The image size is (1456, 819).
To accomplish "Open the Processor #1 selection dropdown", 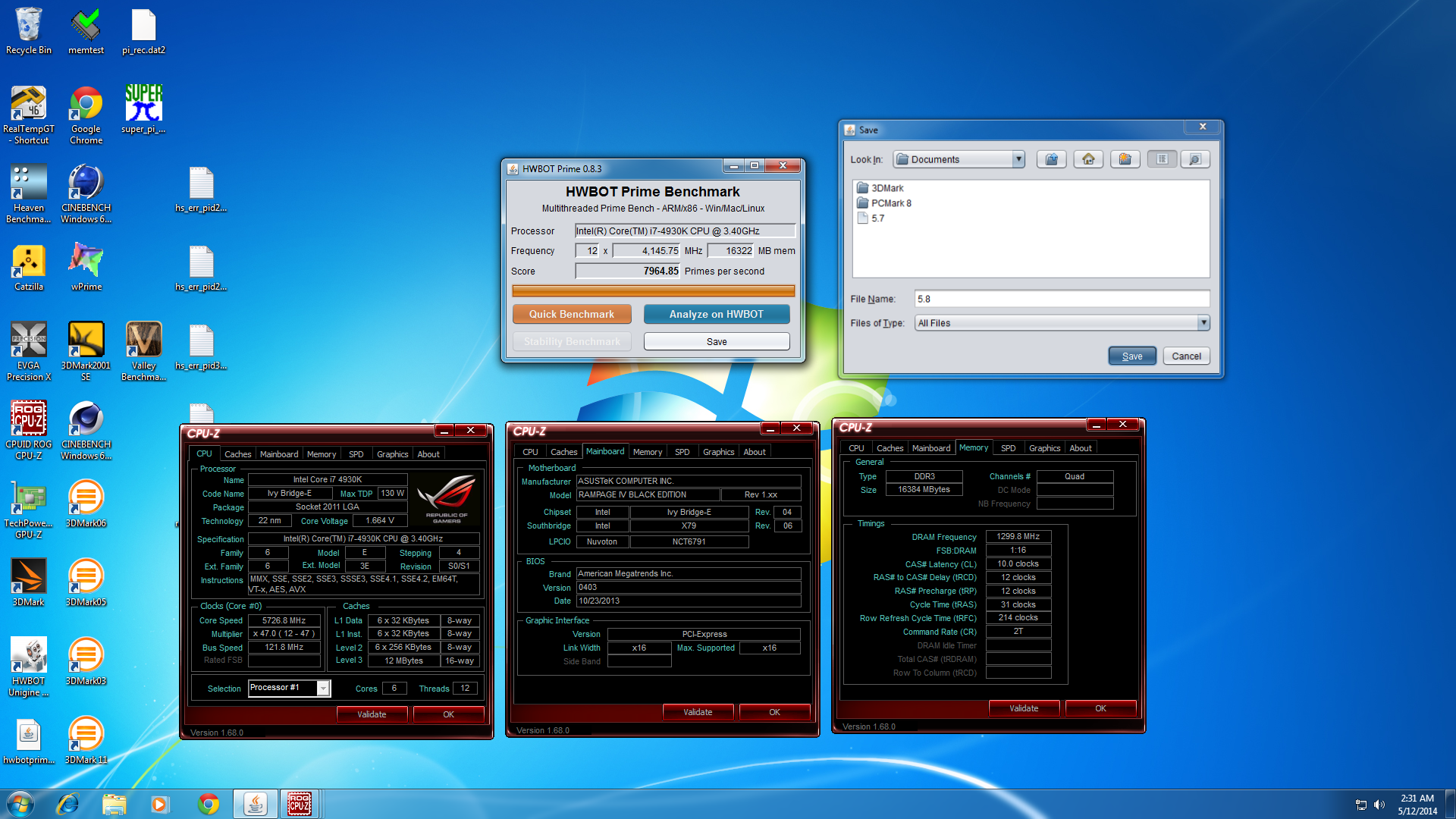I will [323, 688].
